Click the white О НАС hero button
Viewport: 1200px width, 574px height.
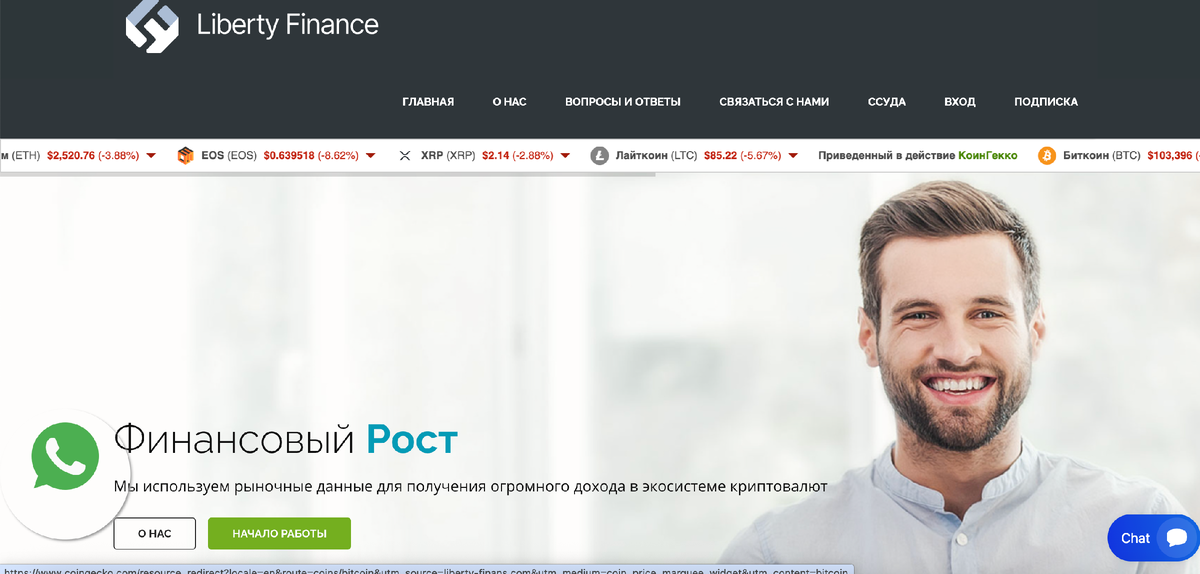[x=154, y=534]
